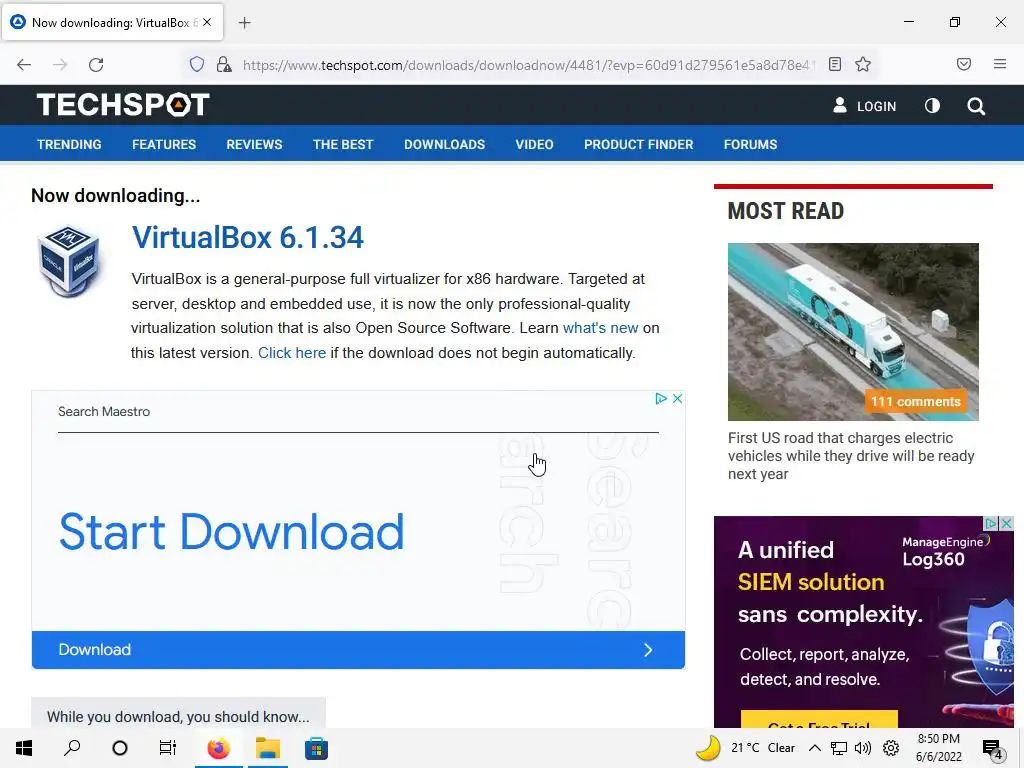Image resolution: width=1024 pixels, height=768 pixels.
Task: Open Microsoft Store from taskbar
Action: (316, 748)
